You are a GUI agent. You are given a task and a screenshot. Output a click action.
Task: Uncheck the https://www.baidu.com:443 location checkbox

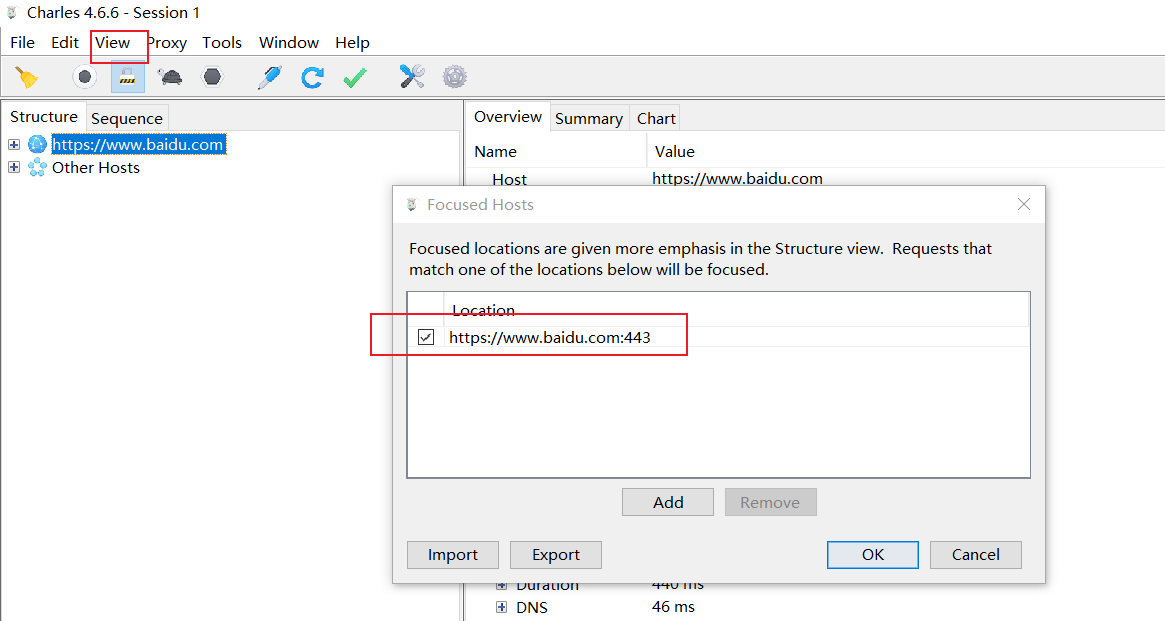[x=426, y=337]
